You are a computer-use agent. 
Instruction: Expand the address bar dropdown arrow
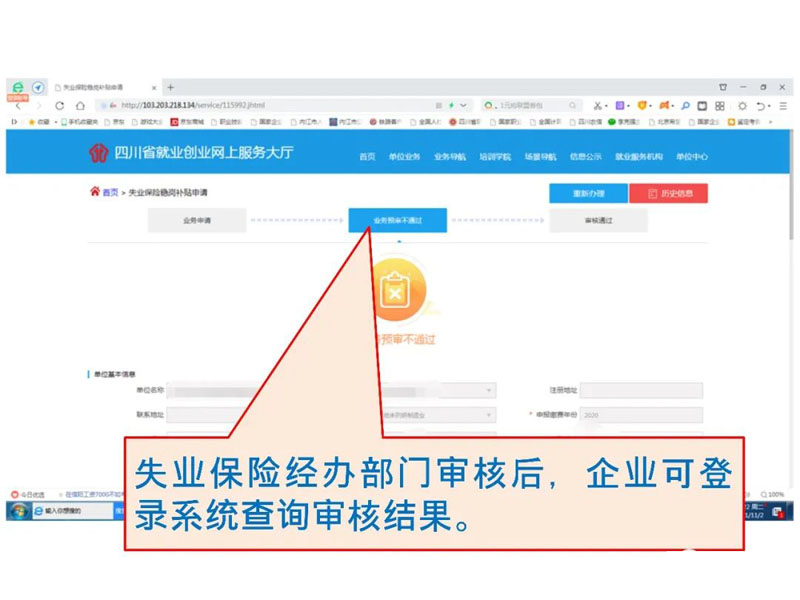(462, 105)
